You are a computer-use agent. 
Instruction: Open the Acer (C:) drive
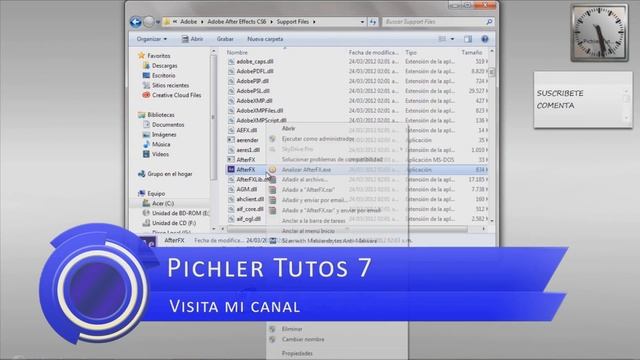tap(162, 203)
